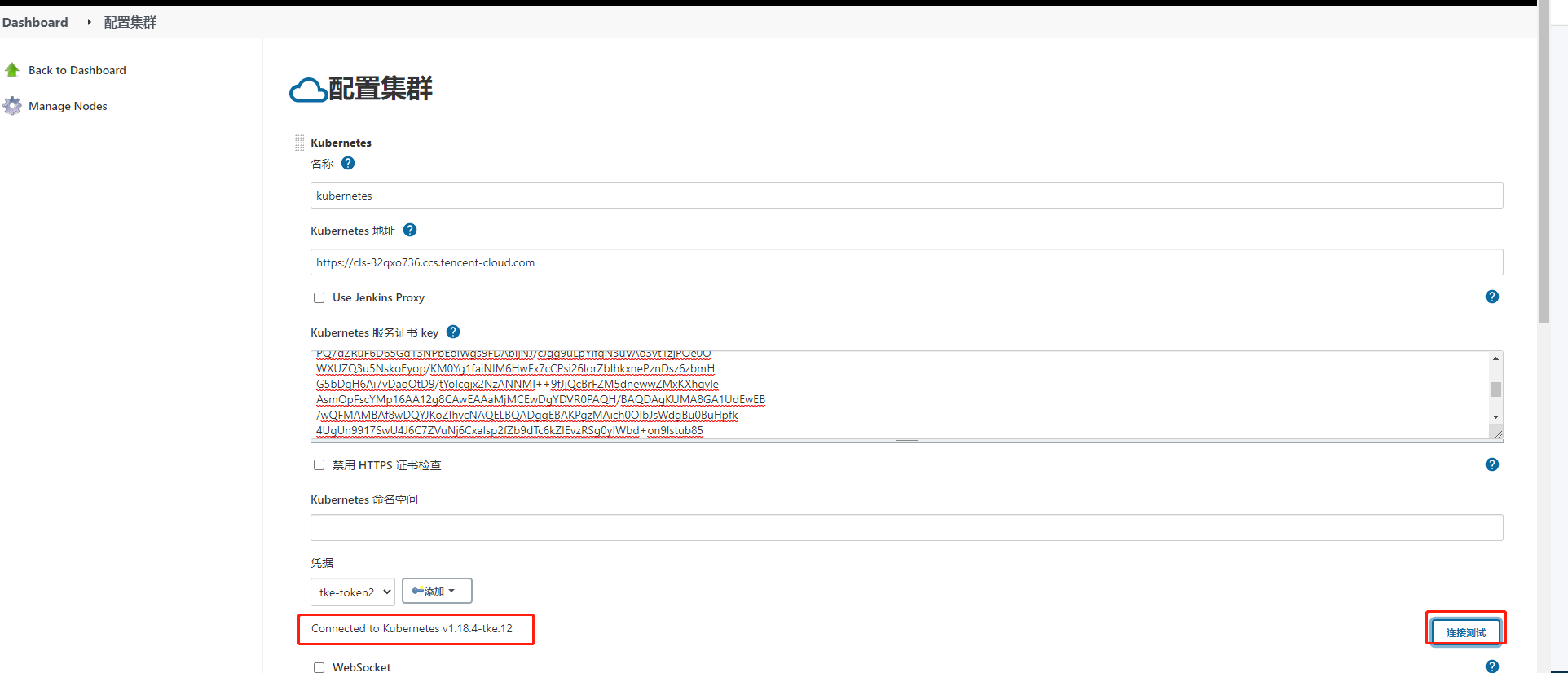Image resolution: width=1568 pixels, height=673 pixels.
Task: Open the tke-token2 credentials dropdown
Action: click(x=353, y=592)
